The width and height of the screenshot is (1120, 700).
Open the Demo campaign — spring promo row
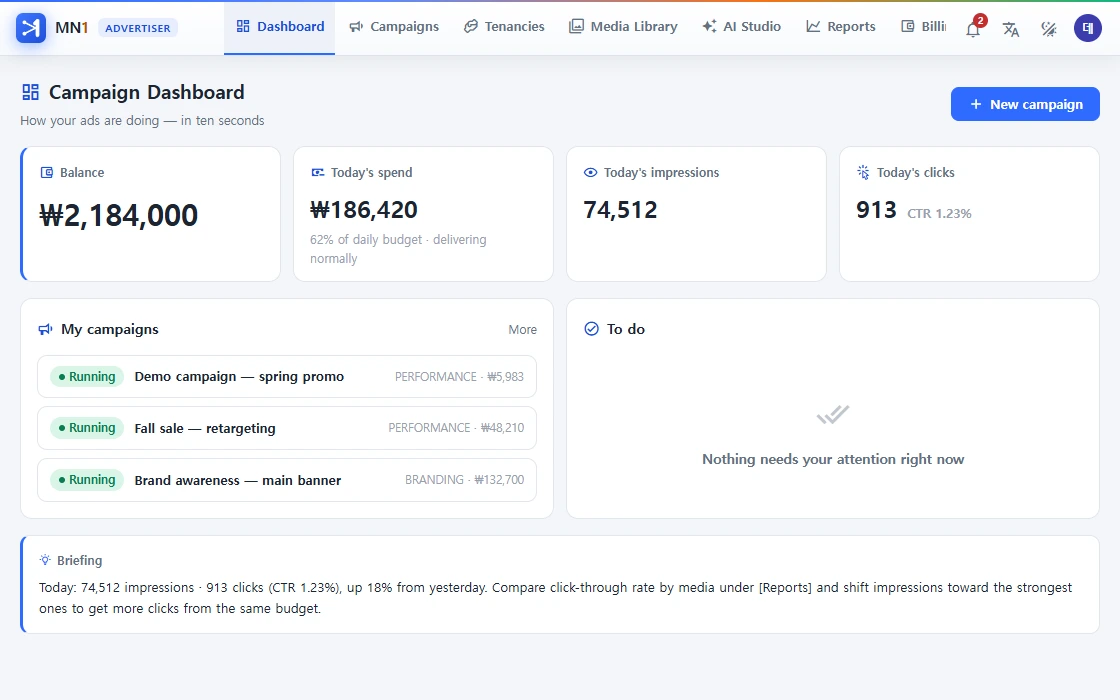coord(287,376)
